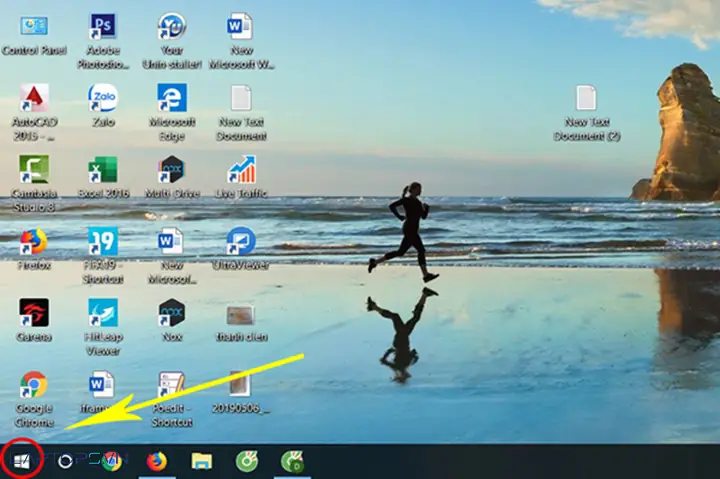720x479 pixels.
Task: Open File Explorer from the taskbar
Action: tap(202, 461)
